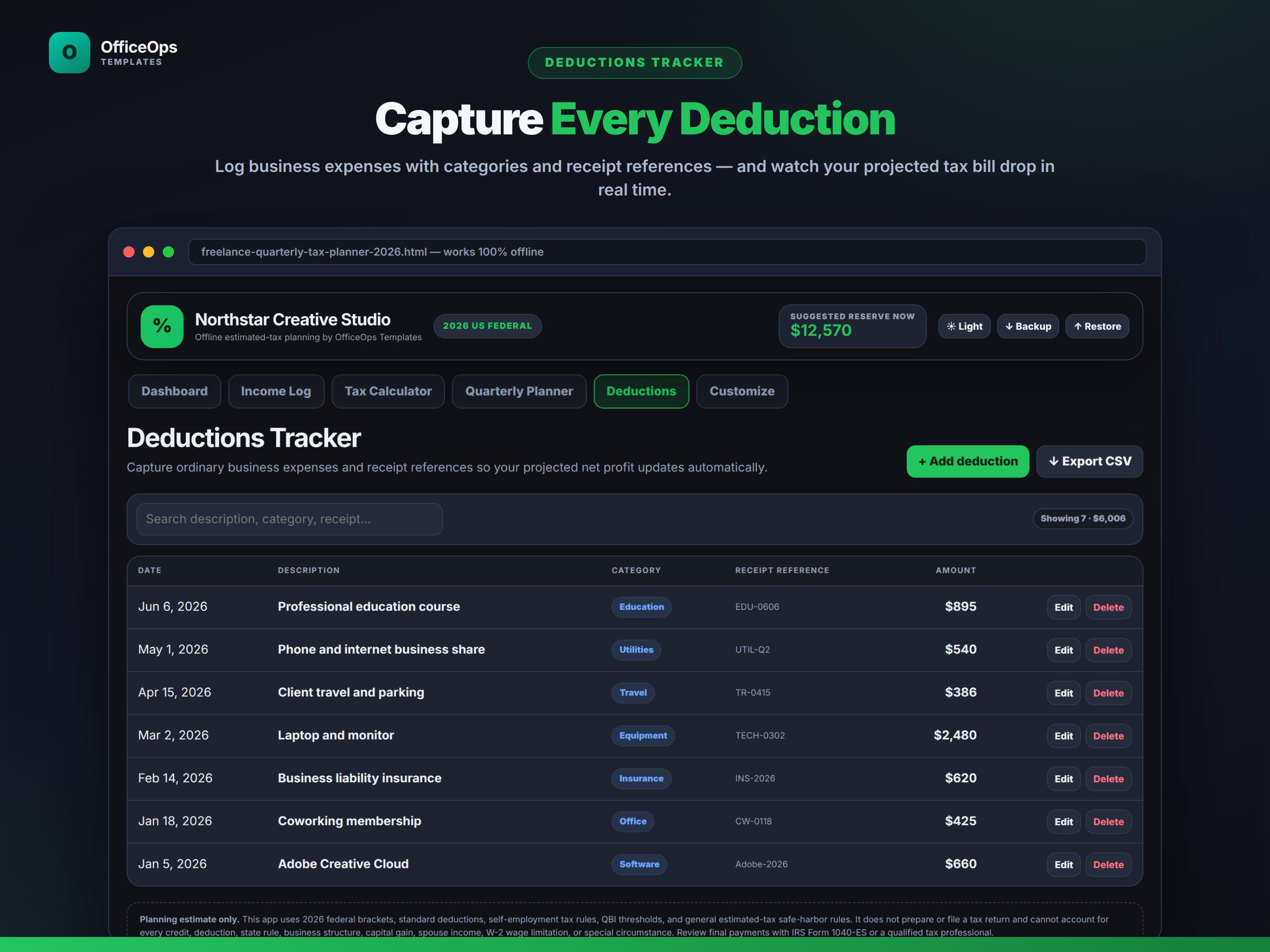Viewport: 1270px width, 952px height.
Task: Delete the Laptop and monitor entry
Action: [x=1108, y=736]
